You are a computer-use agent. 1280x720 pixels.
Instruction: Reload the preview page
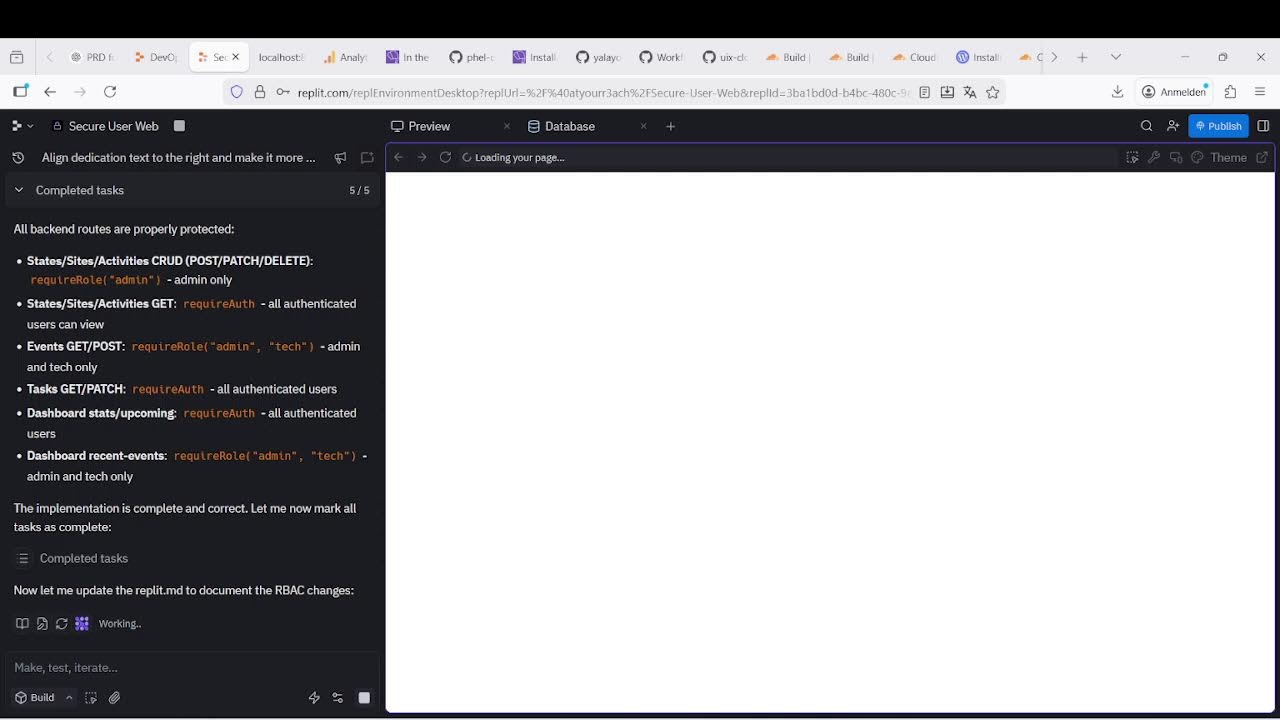tap(445, 157)
